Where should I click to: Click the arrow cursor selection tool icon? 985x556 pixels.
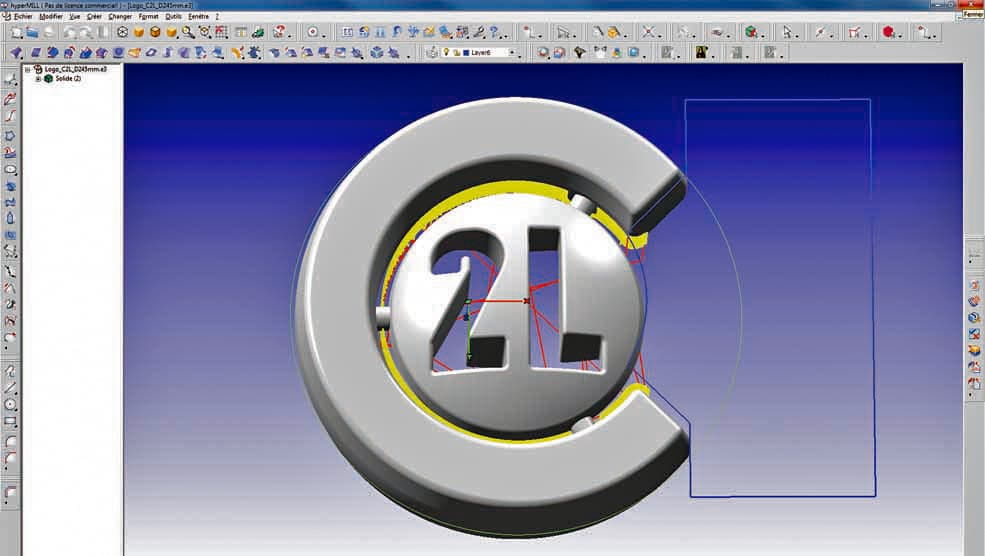pos(786,32)
